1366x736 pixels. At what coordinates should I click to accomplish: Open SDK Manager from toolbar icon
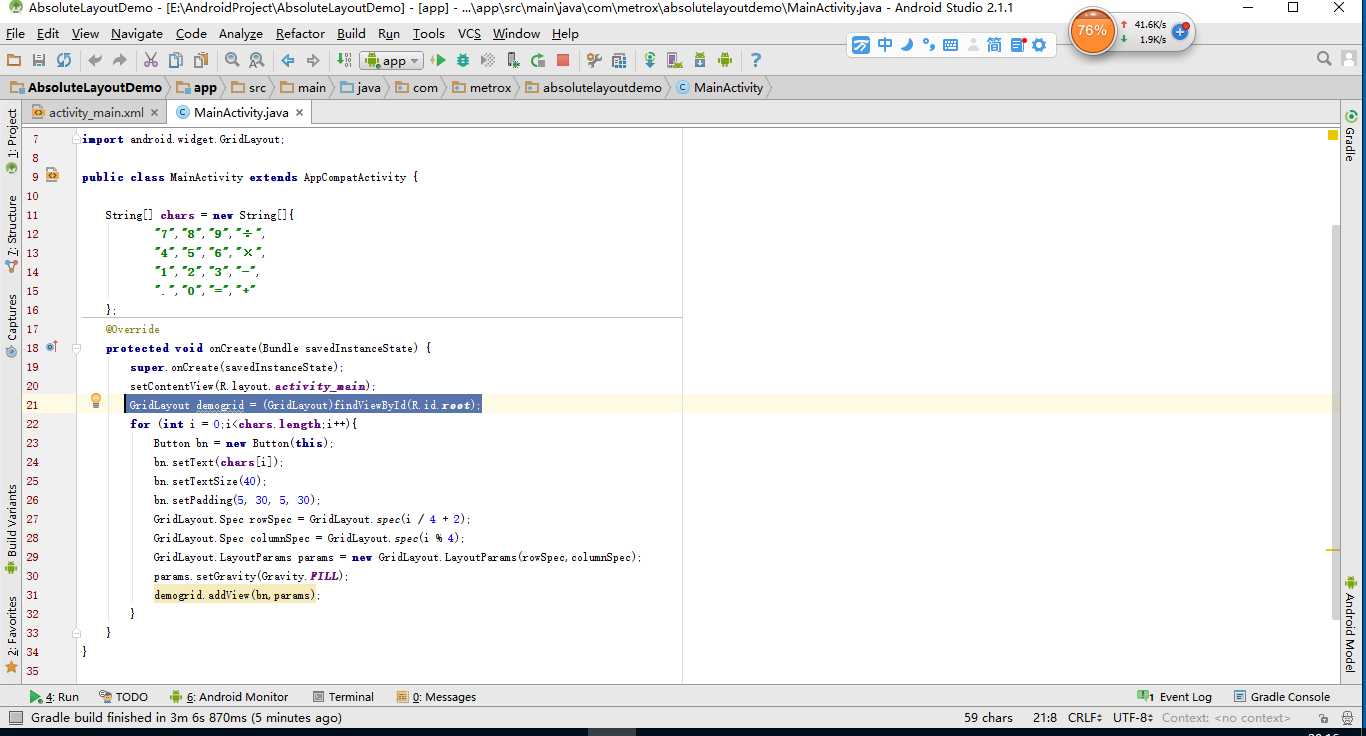(699, 60)
